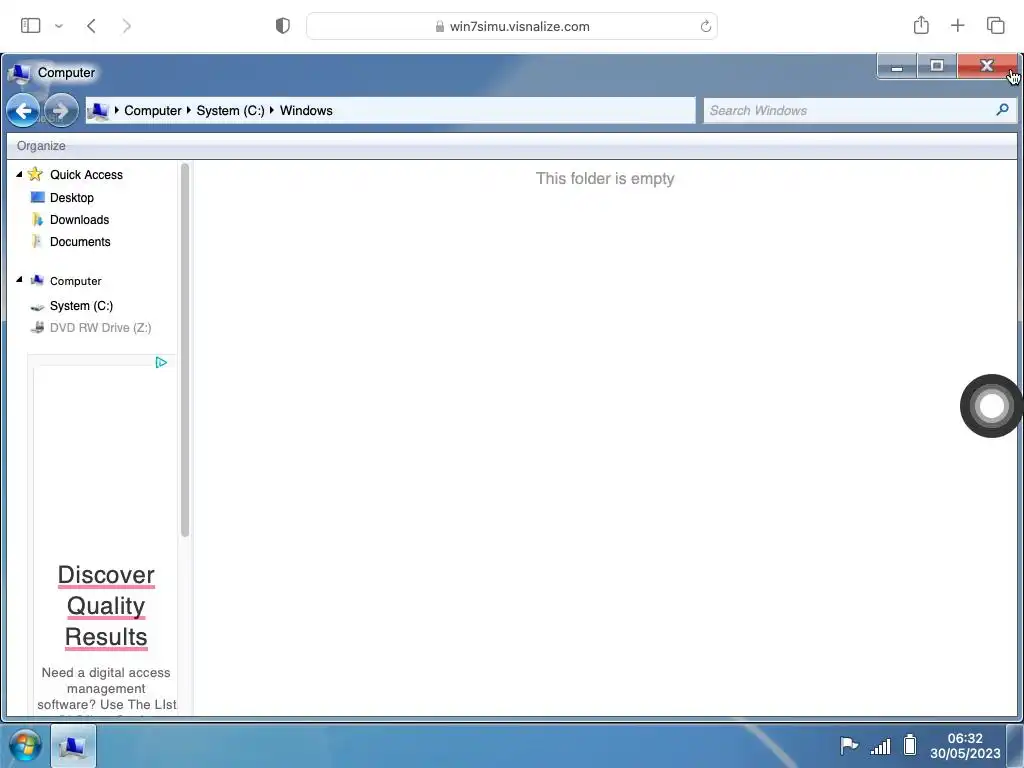Click the Desktop icon in sidebar
This screenshot has width=1024, height=768.
point(38,197)
